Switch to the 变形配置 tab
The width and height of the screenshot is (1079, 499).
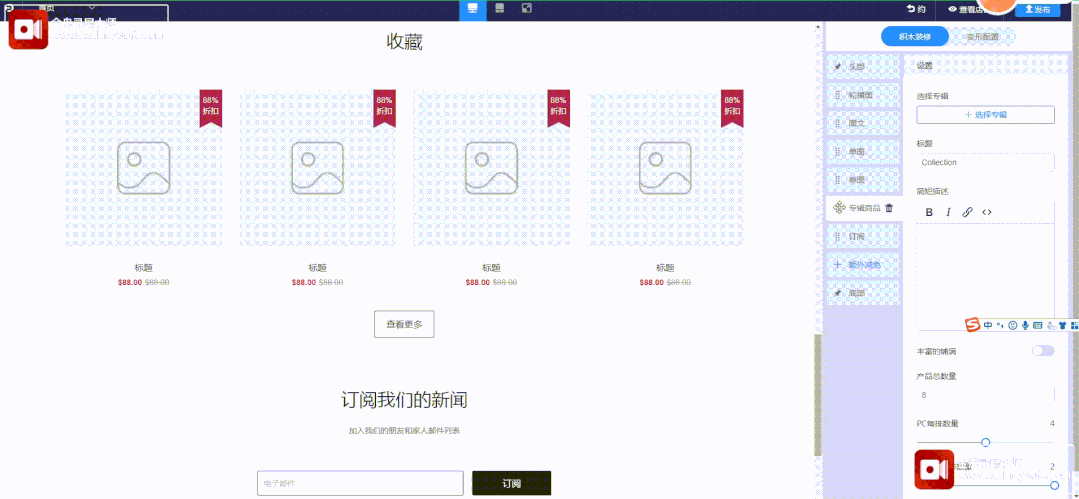tap(982, 37)
